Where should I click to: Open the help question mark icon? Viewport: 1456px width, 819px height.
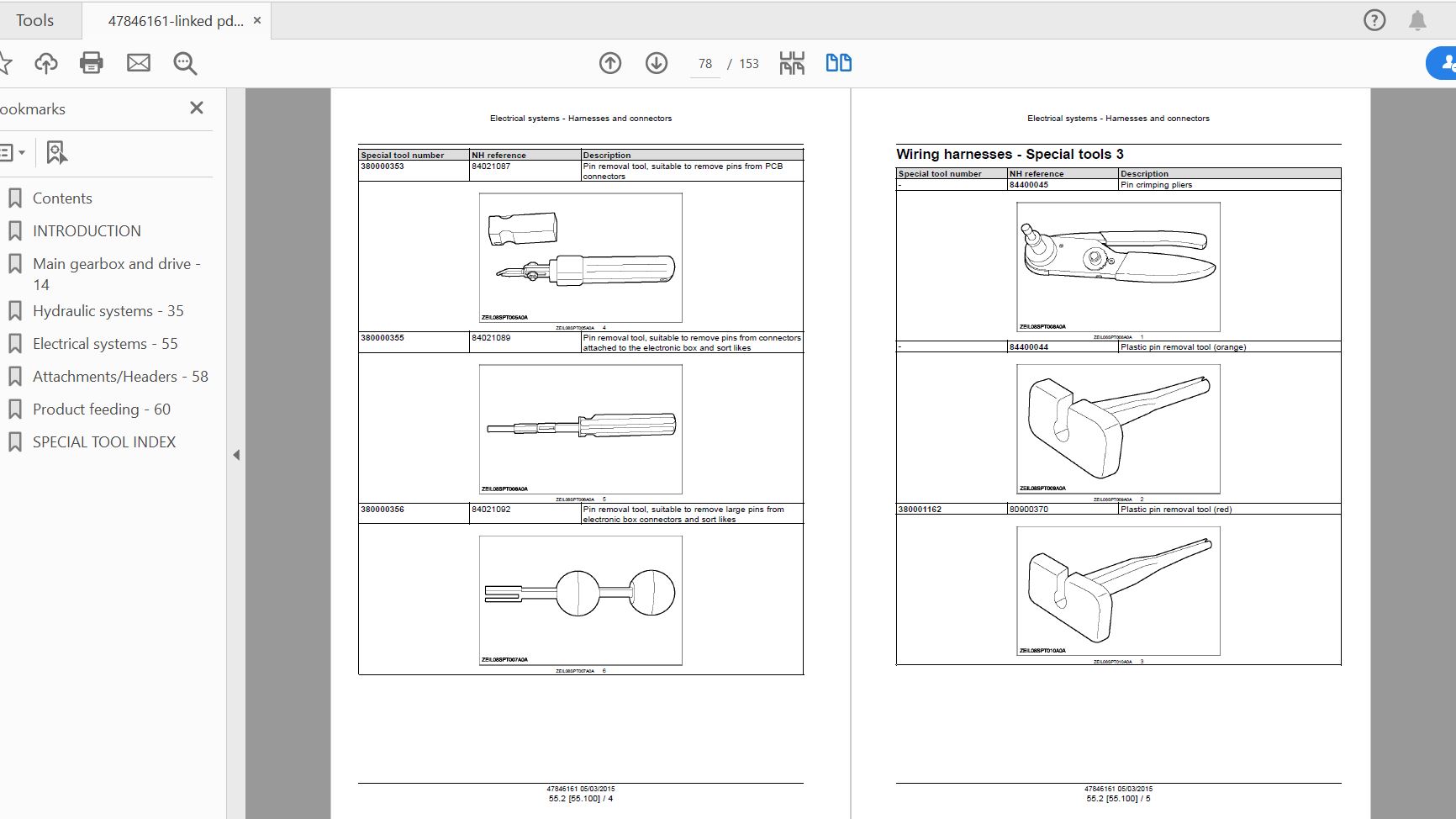click(x=1374, y=20)
